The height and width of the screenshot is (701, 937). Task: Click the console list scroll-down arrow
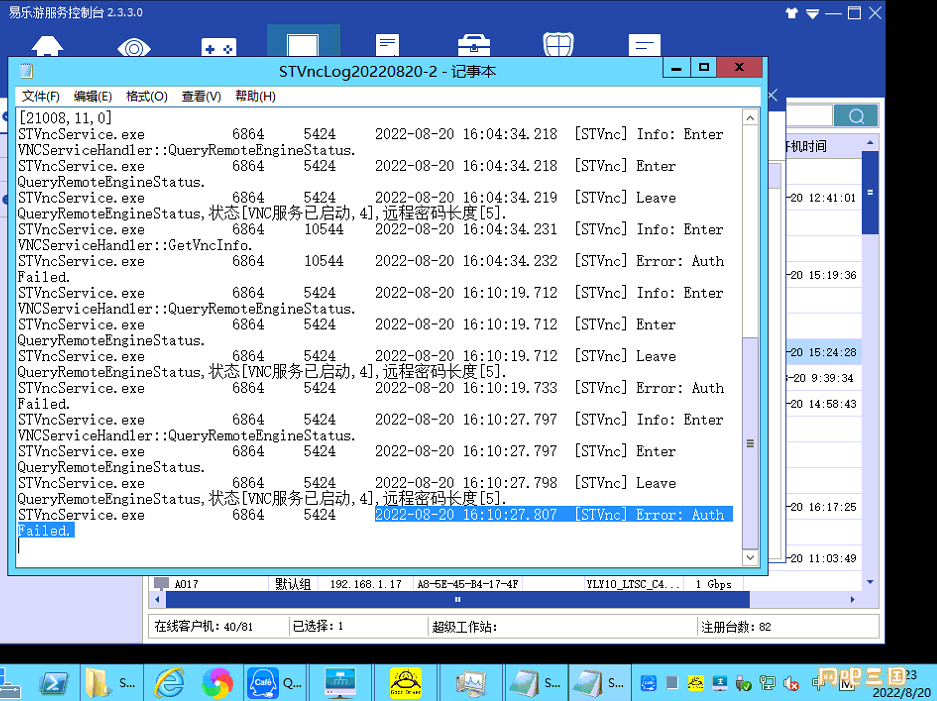[870, 582]
